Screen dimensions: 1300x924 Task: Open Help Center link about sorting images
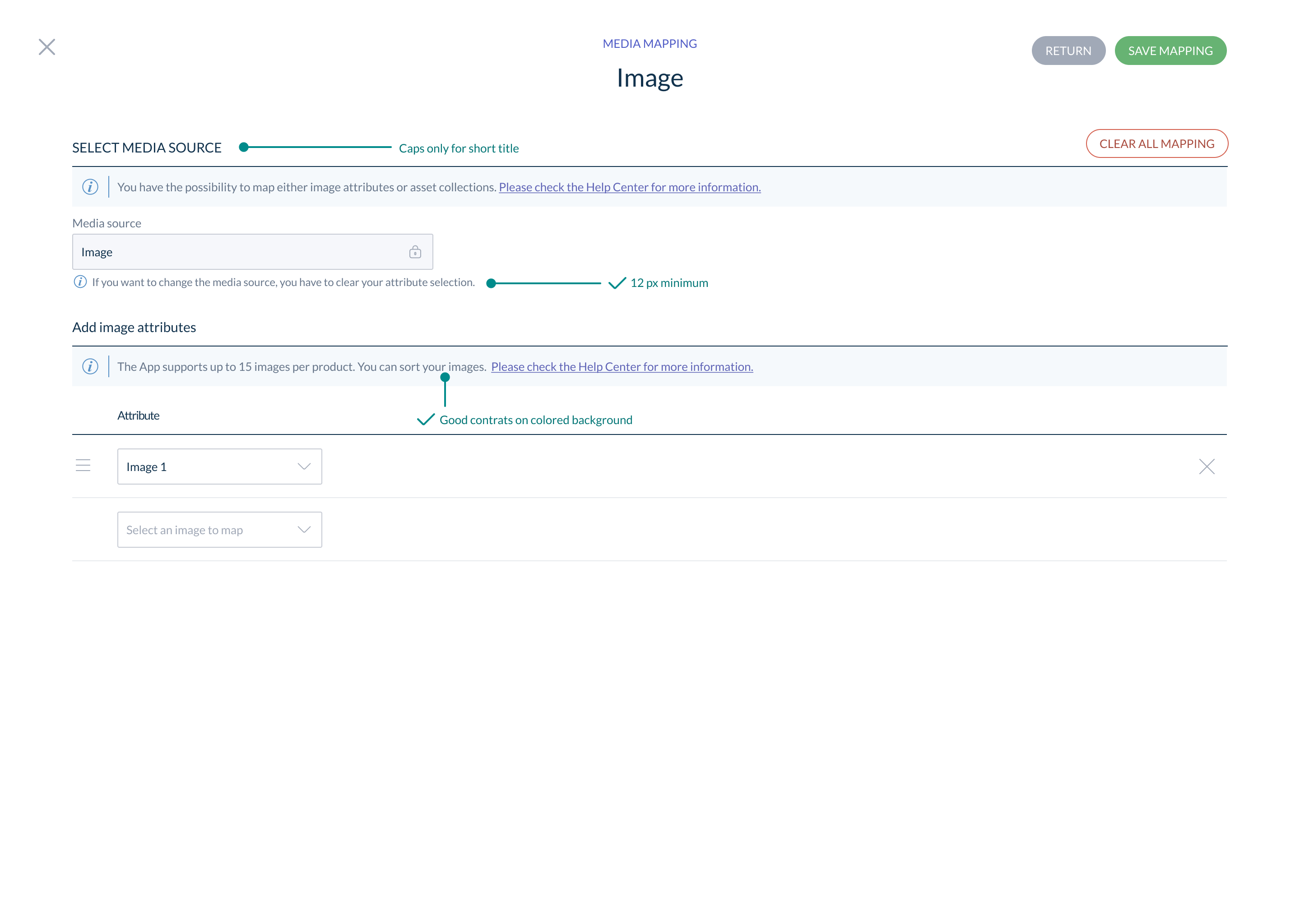622,367
